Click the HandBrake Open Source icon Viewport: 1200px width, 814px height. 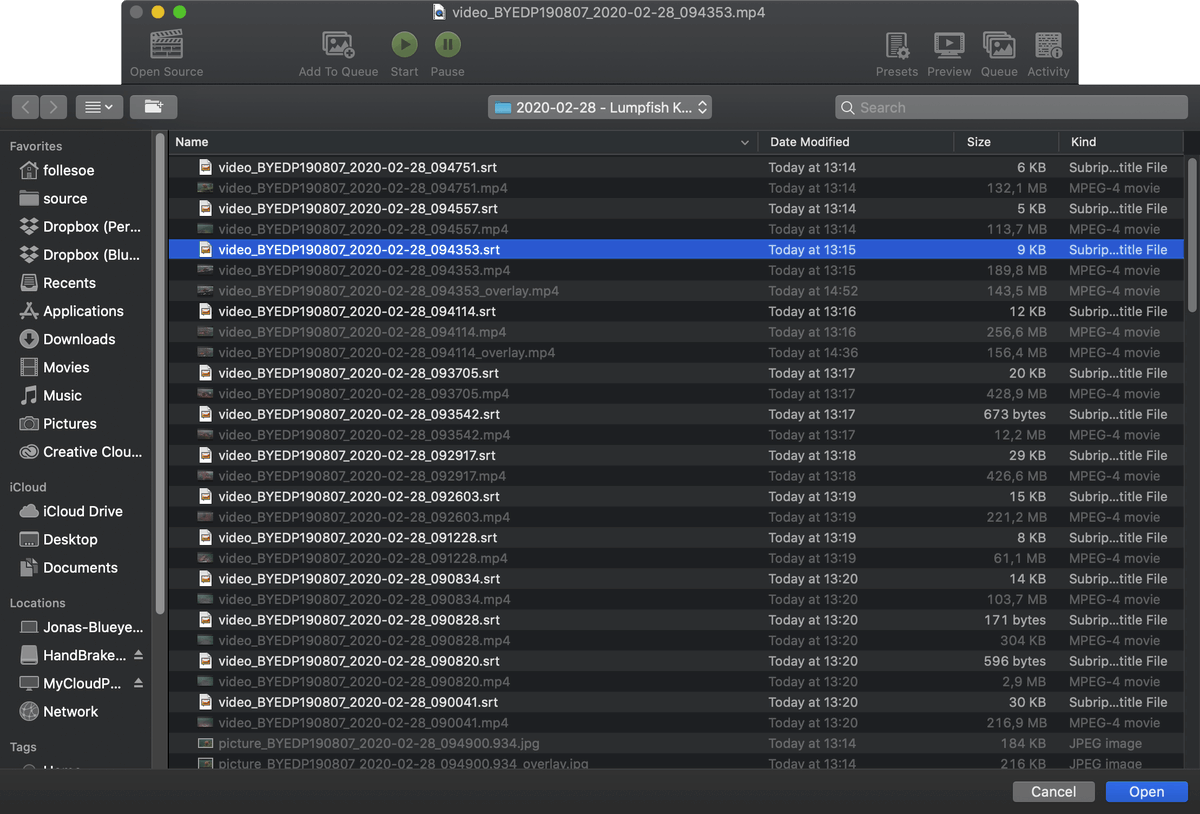pyautogui.click(x=166, y=44)
